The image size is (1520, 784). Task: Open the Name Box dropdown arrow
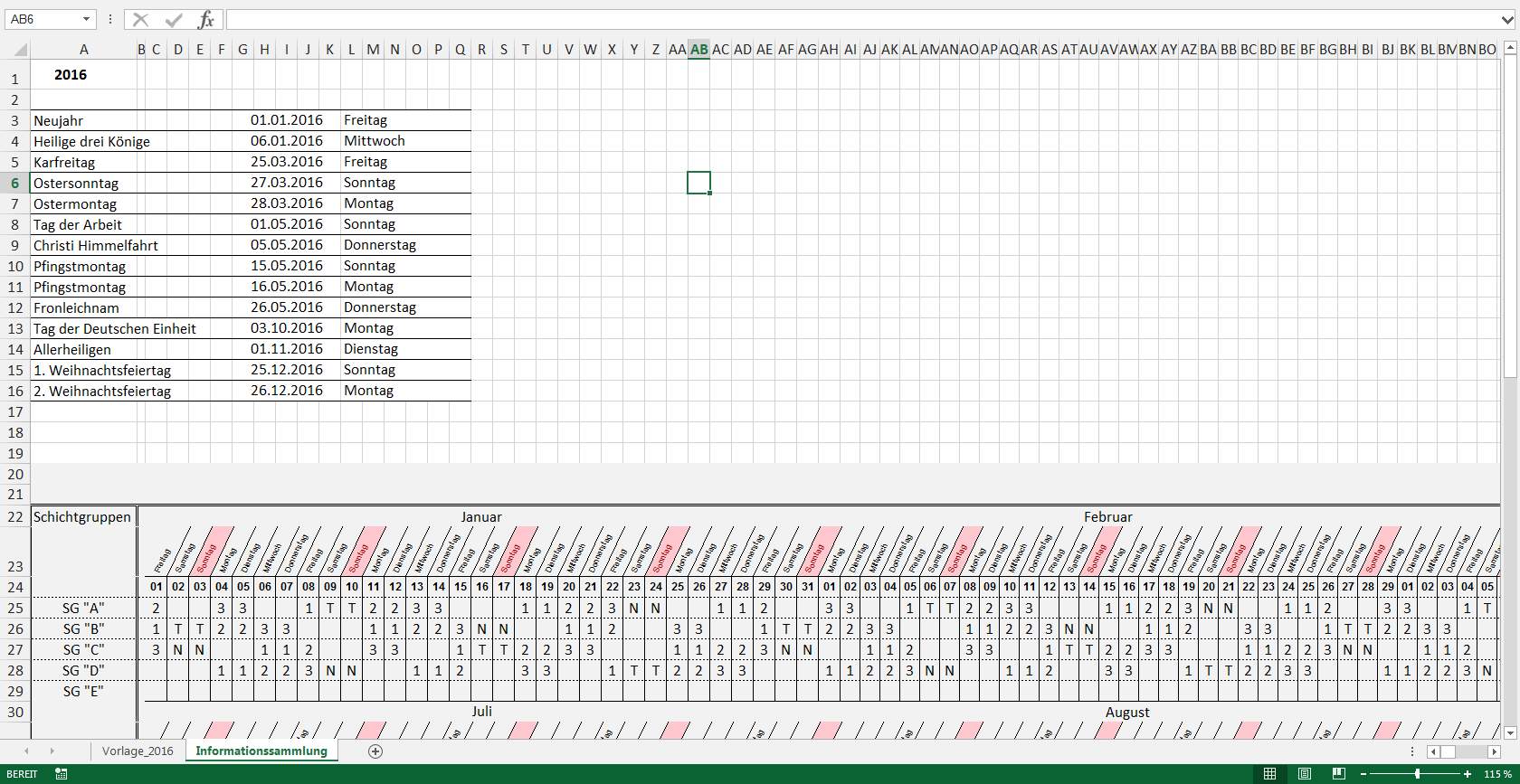[x=86, y=19]
